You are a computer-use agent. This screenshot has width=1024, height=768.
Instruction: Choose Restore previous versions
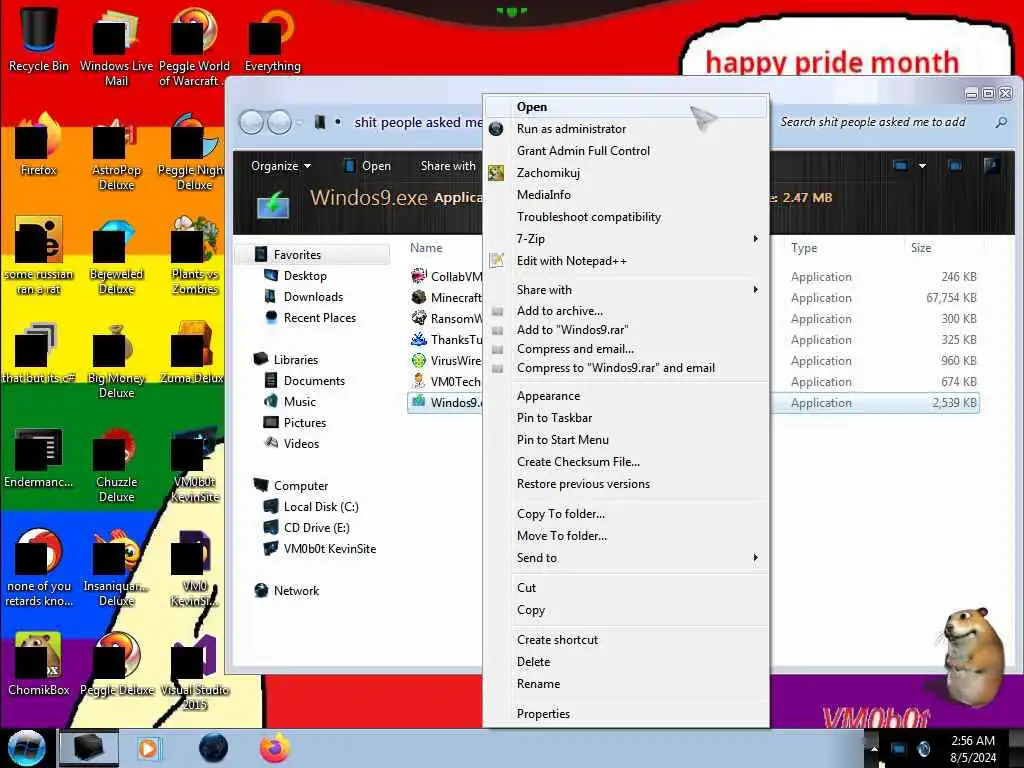pos(626,484)
